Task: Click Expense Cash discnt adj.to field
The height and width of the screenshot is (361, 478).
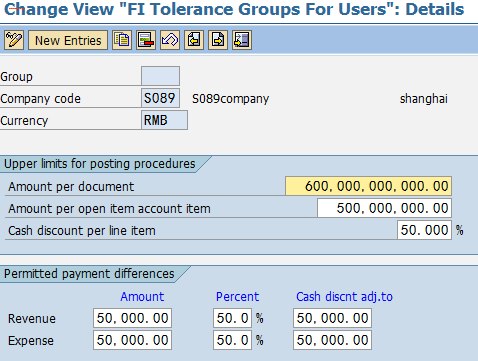Action: click(x=332, y=340)
